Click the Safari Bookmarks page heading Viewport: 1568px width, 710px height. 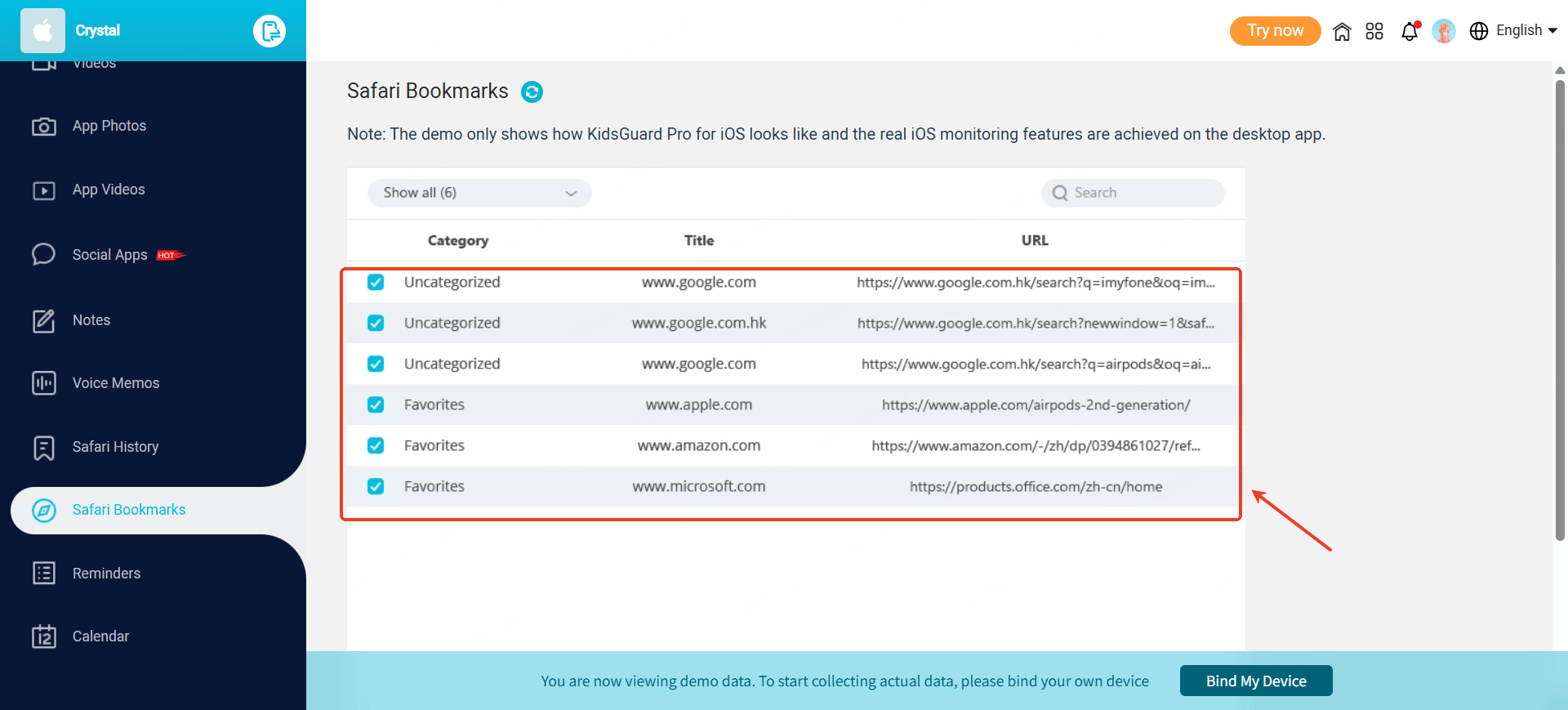pyautogui.click(x=428, y=91)
